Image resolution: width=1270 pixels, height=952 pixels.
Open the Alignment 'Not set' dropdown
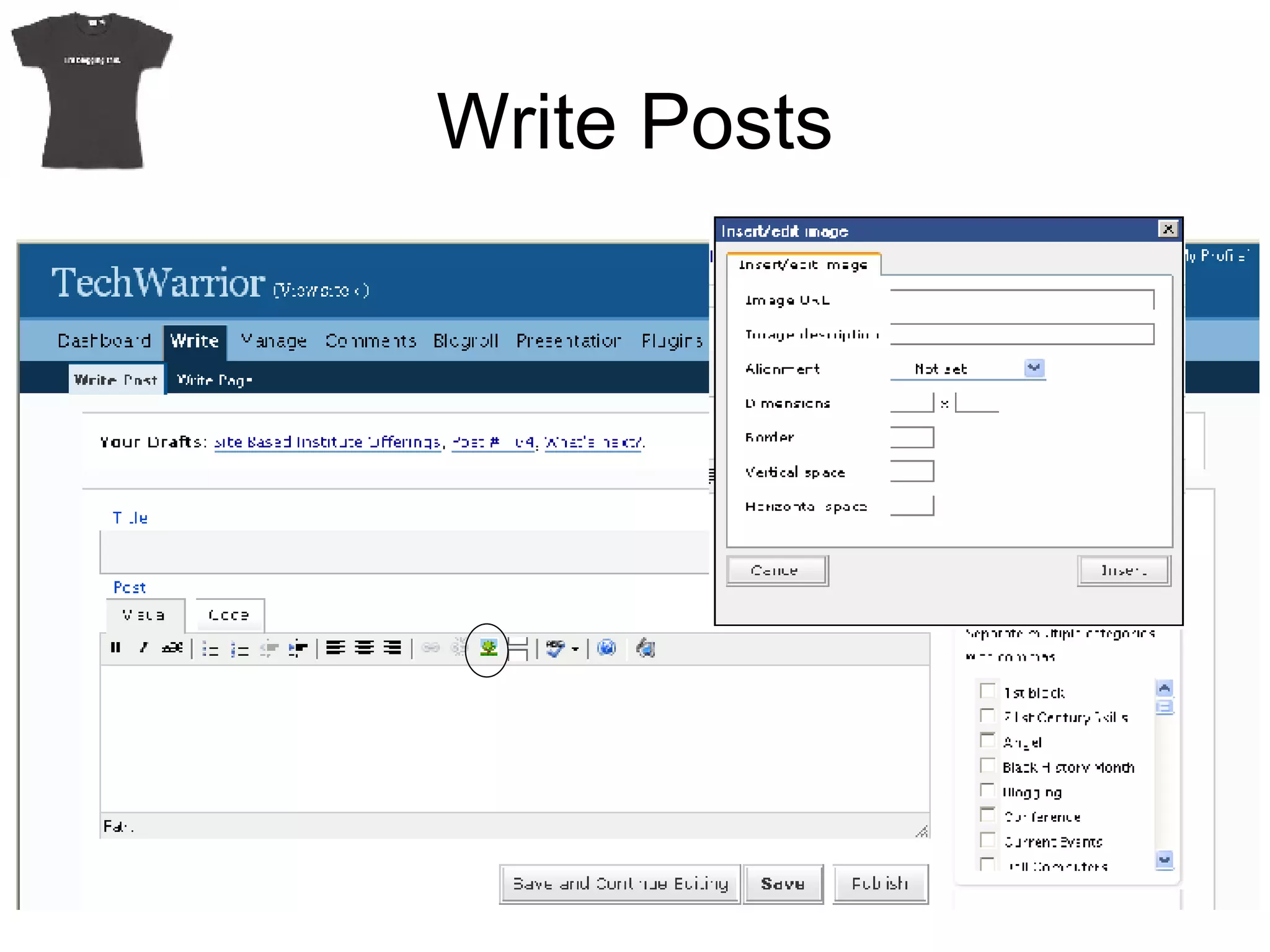click(968, 369)
